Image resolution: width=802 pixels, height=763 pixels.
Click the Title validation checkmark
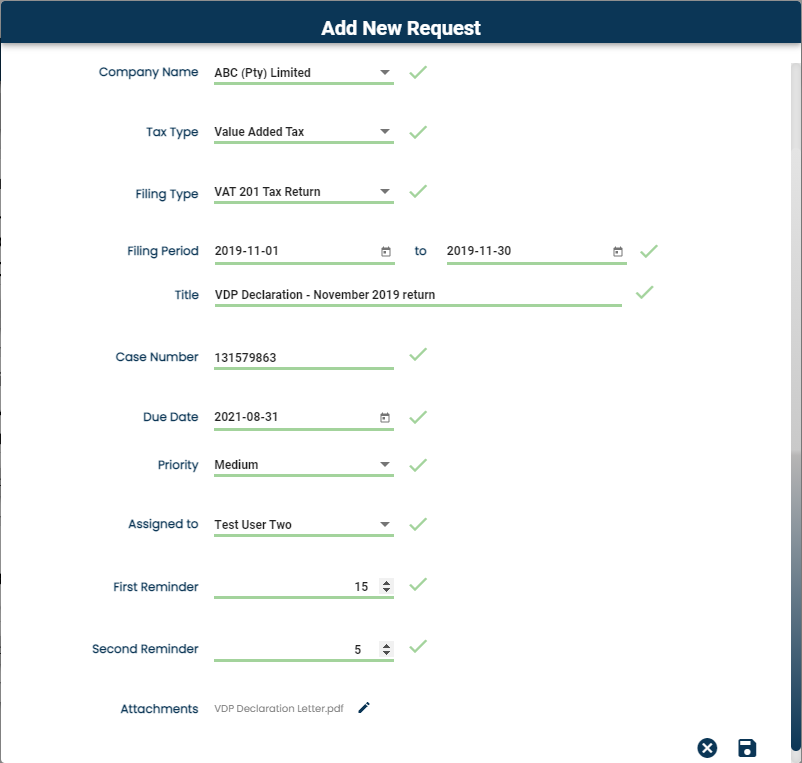(x=644, y=293)
